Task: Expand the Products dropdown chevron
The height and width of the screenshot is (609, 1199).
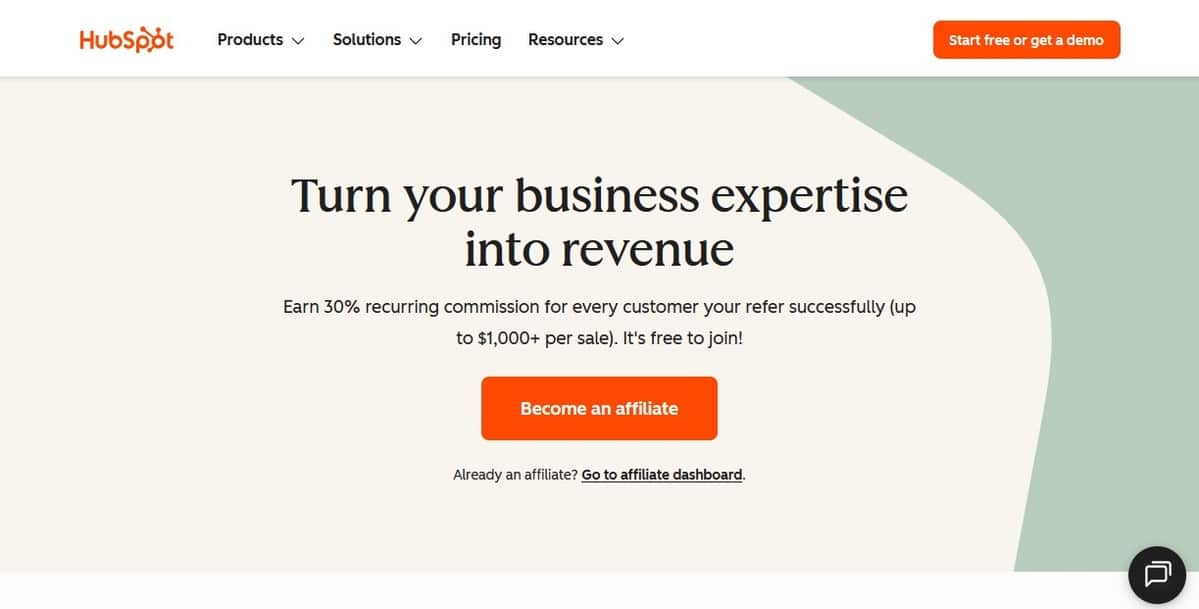Action: (x=298, y=41)
